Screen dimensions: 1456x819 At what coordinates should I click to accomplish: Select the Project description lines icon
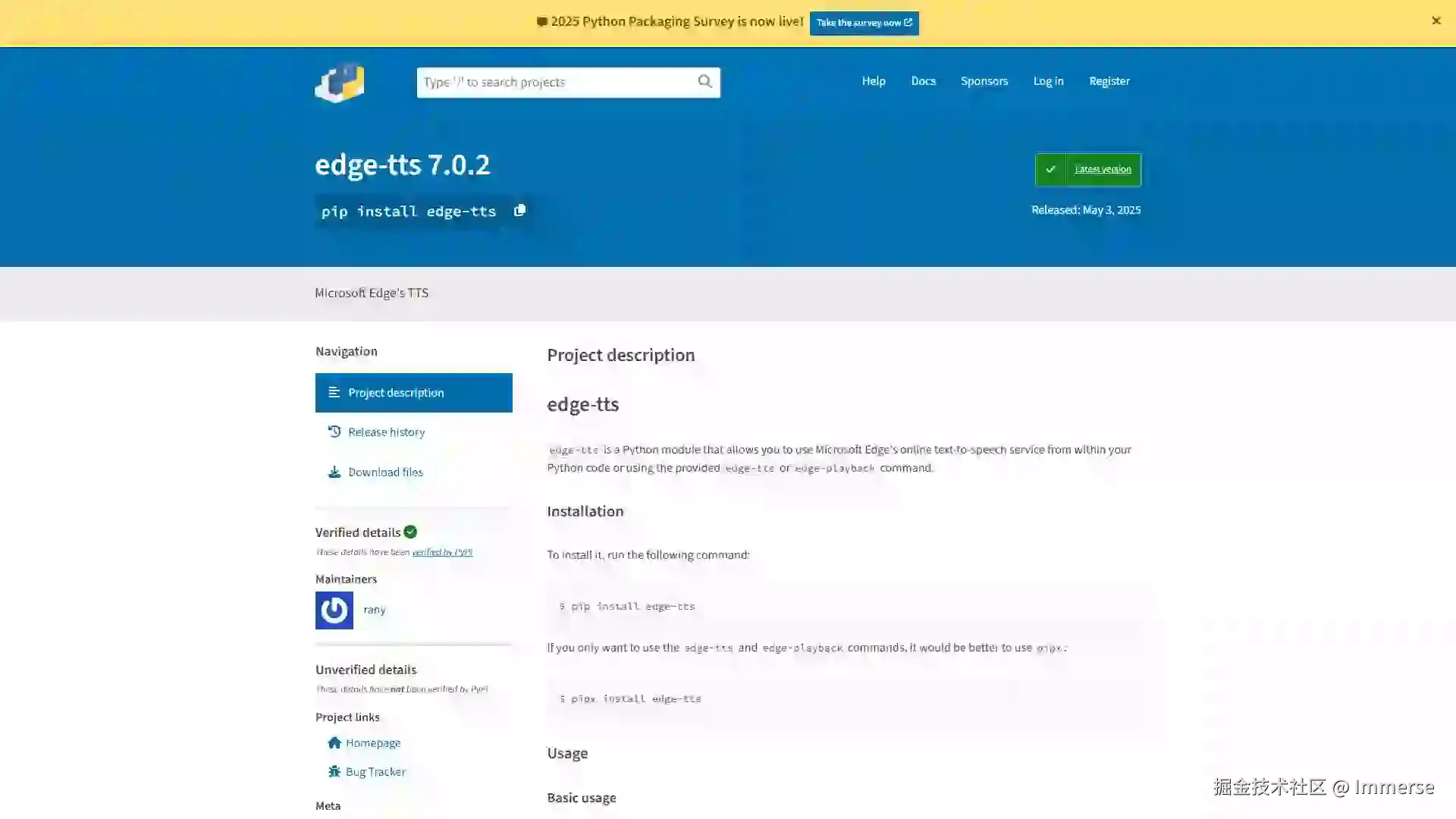click(x=334, y=392)
